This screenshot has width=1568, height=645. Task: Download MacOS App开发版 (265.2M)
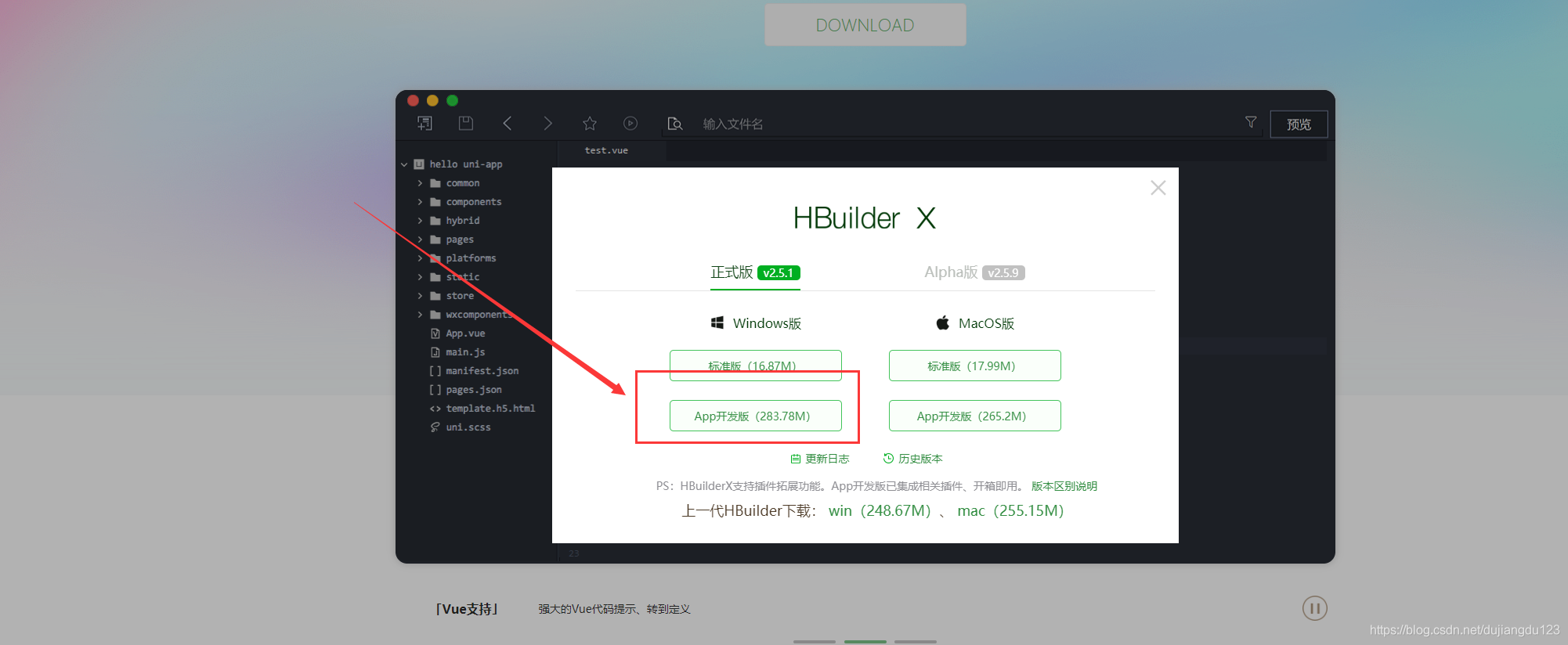[x=974, y=416]
